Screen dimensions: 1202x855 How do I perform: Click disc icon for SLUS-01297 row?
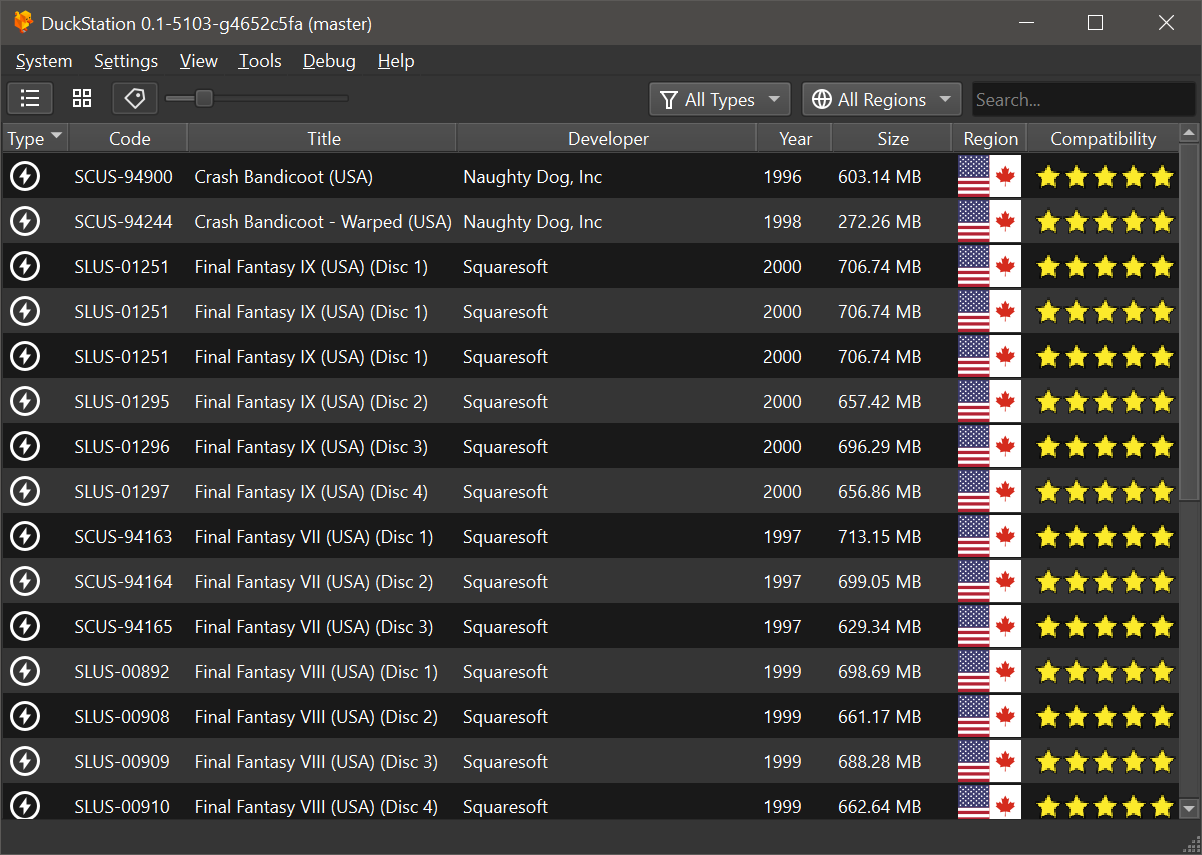pos(25,492)
